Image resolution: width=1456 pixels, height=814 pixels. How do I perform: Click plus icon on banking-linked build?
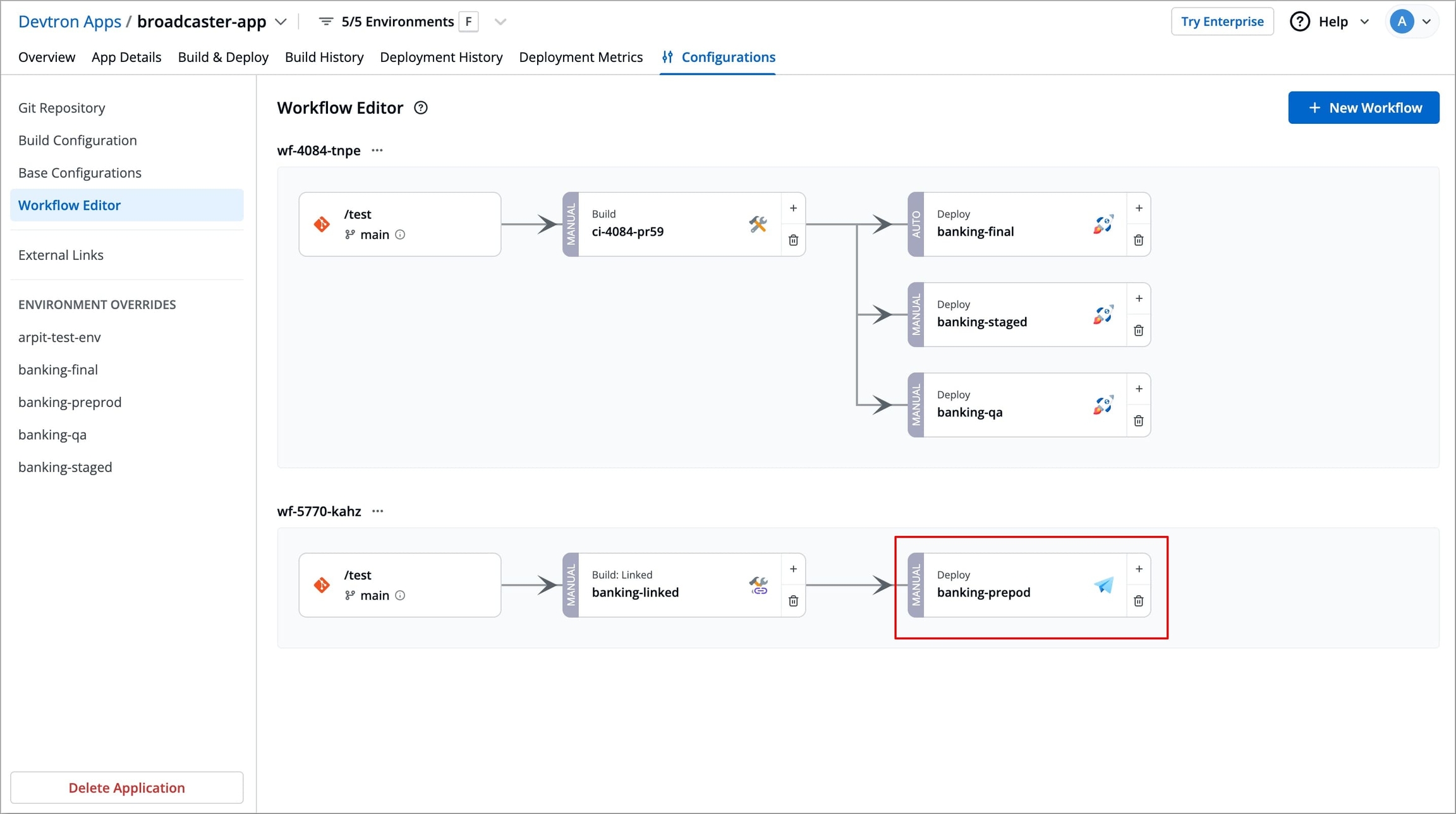point(793,569)
